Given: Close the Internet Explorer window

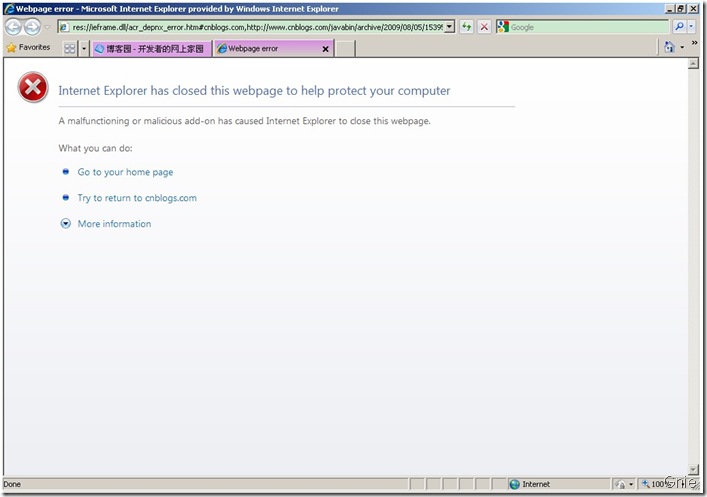Looking at the screenshot, I should (693, 9).
